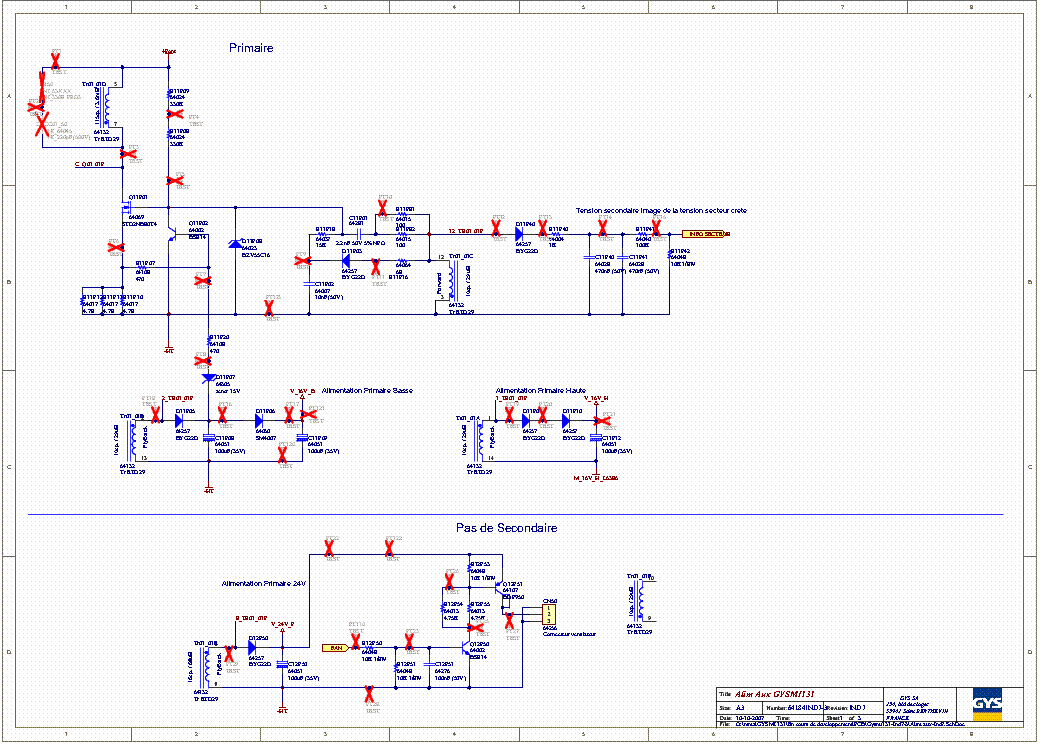The image size is (1053, 744).
Task: Select the D11008 zener diode symbol
Action: 235,244
